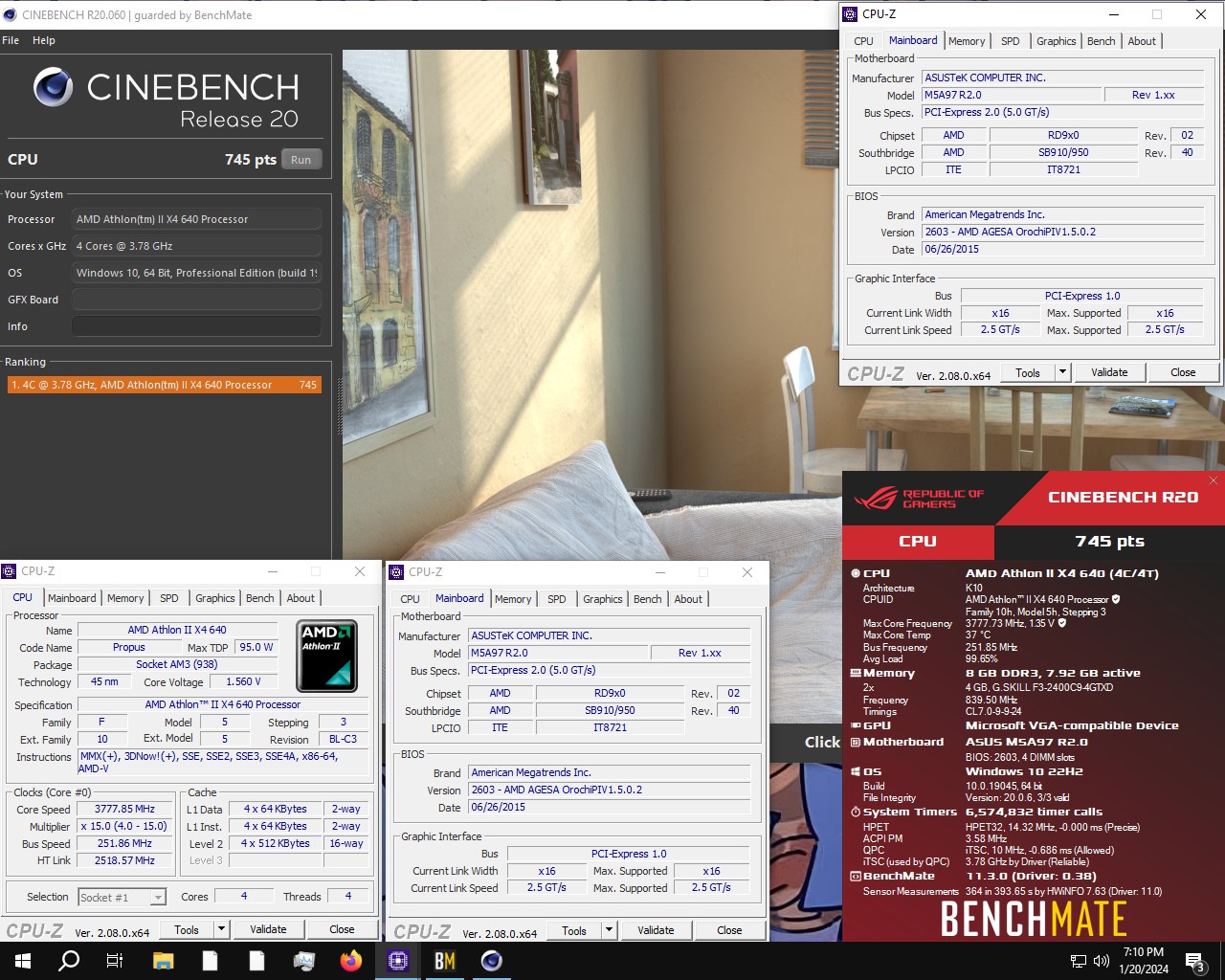Click Close button in bottom-middle CPU-Z window
This screenshot has width=1225, height=980.
tap(729, 930)
